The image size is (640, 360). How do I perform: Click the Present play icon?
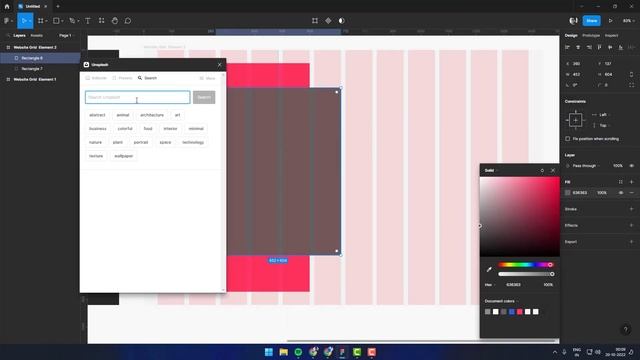(x=611, y=20)
